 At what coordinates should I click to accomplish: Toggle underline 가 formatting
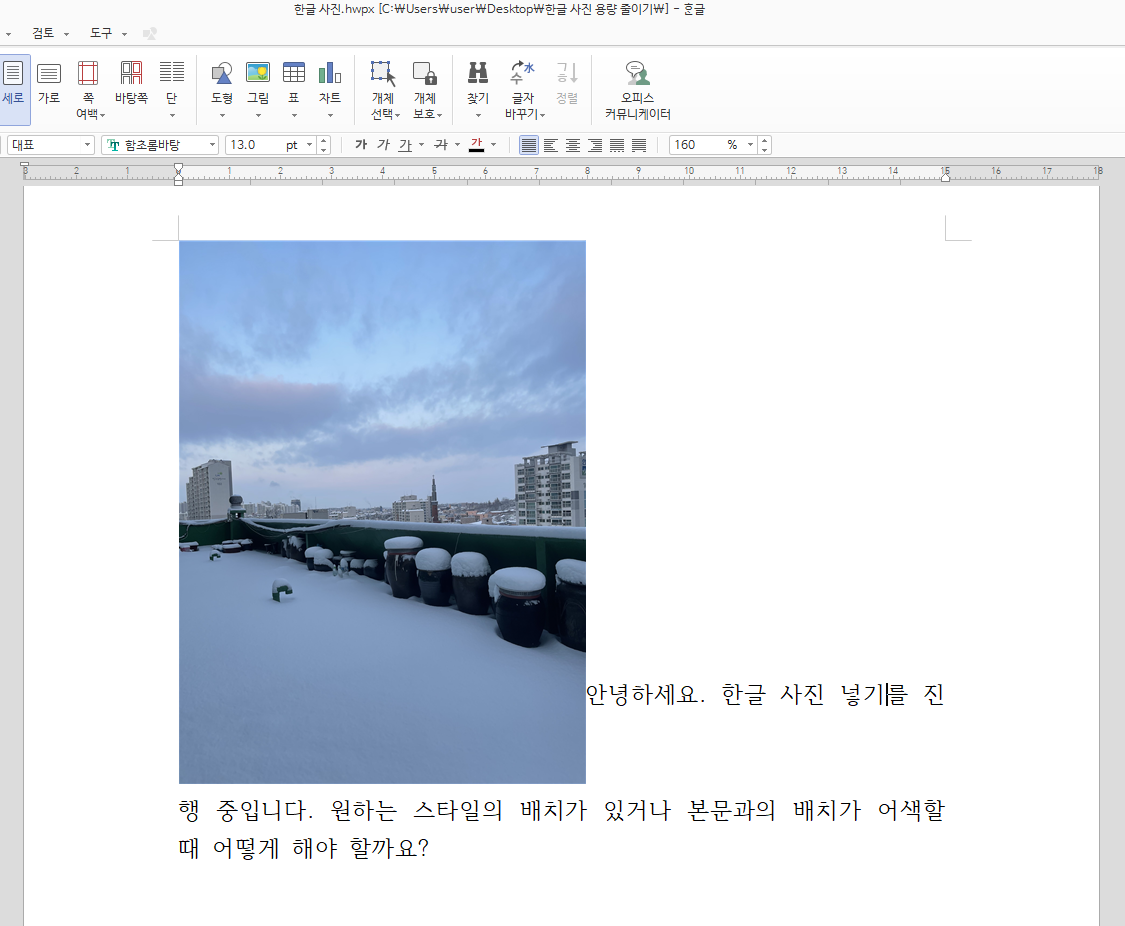(x=405, y=145)
